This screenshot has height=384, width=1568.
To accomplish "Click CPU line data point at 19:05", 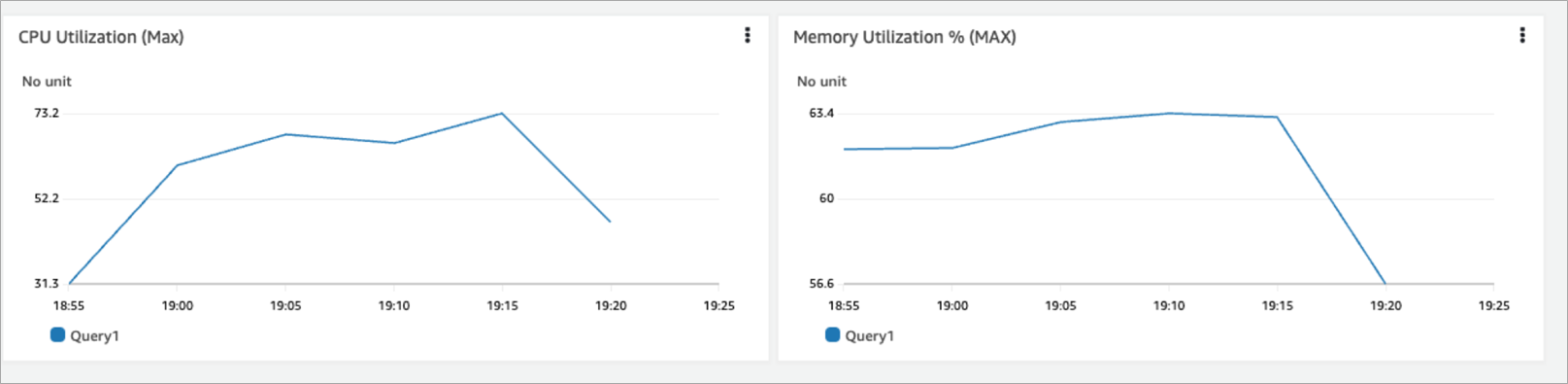I will pyautogui.click(x=285, y=134).
